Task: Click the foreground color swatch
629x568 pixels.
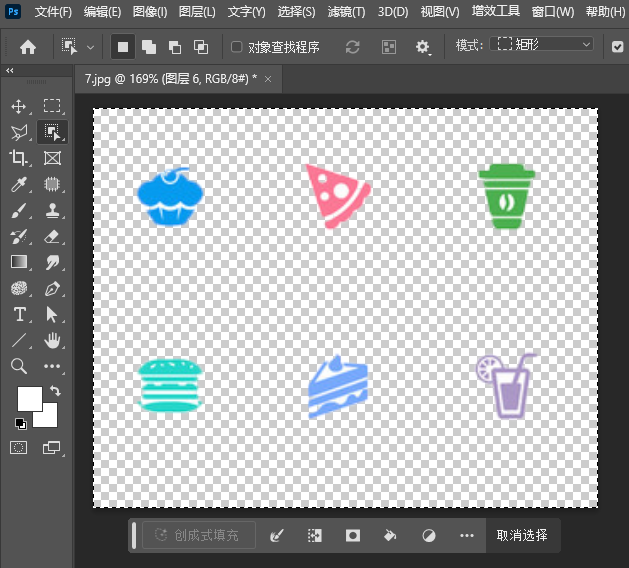Action: tap(29, 399)
